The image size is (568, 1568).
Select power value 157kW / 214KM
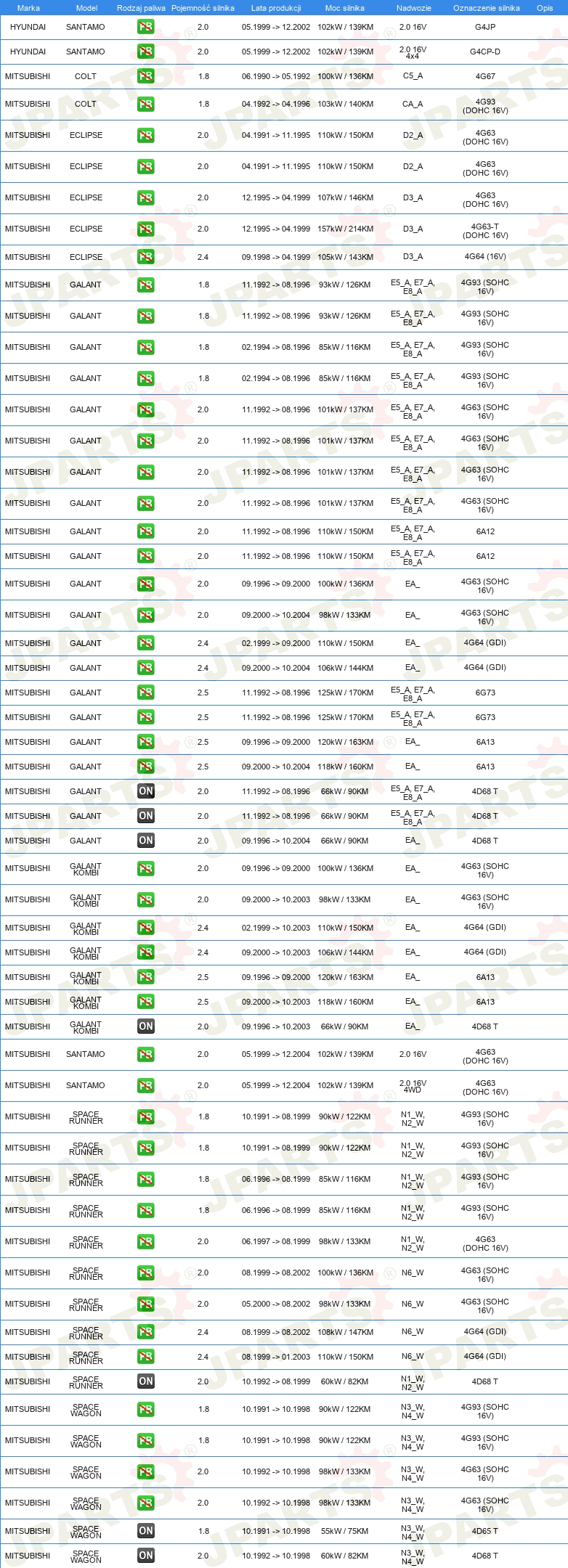[345, 229]
